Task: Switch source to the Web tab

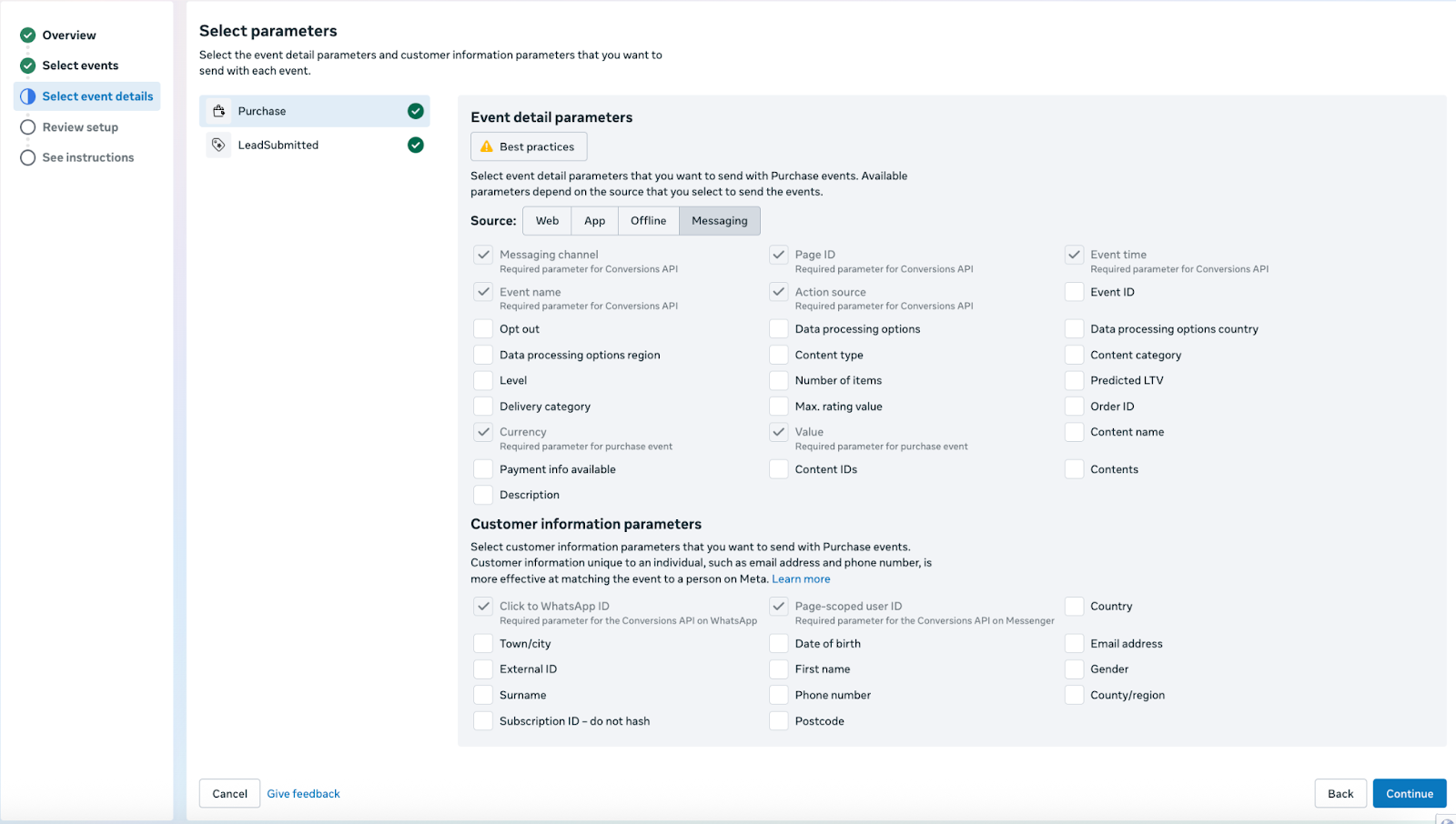Action: click(547, 221)
